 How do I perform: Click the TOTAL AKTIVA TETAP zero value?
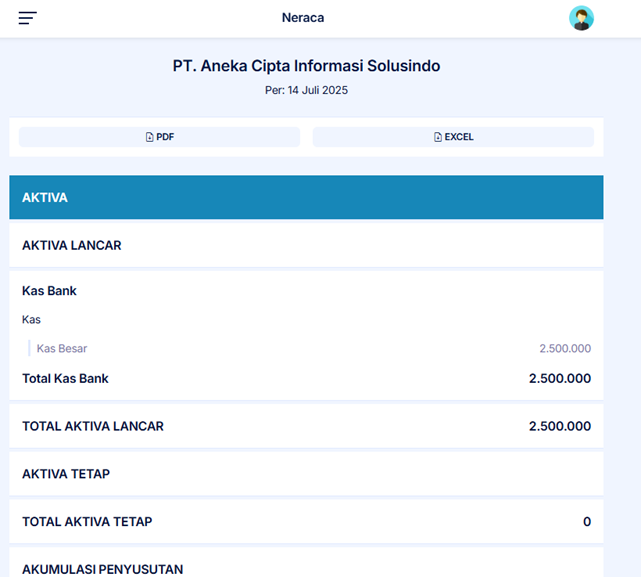coord(587,522)
